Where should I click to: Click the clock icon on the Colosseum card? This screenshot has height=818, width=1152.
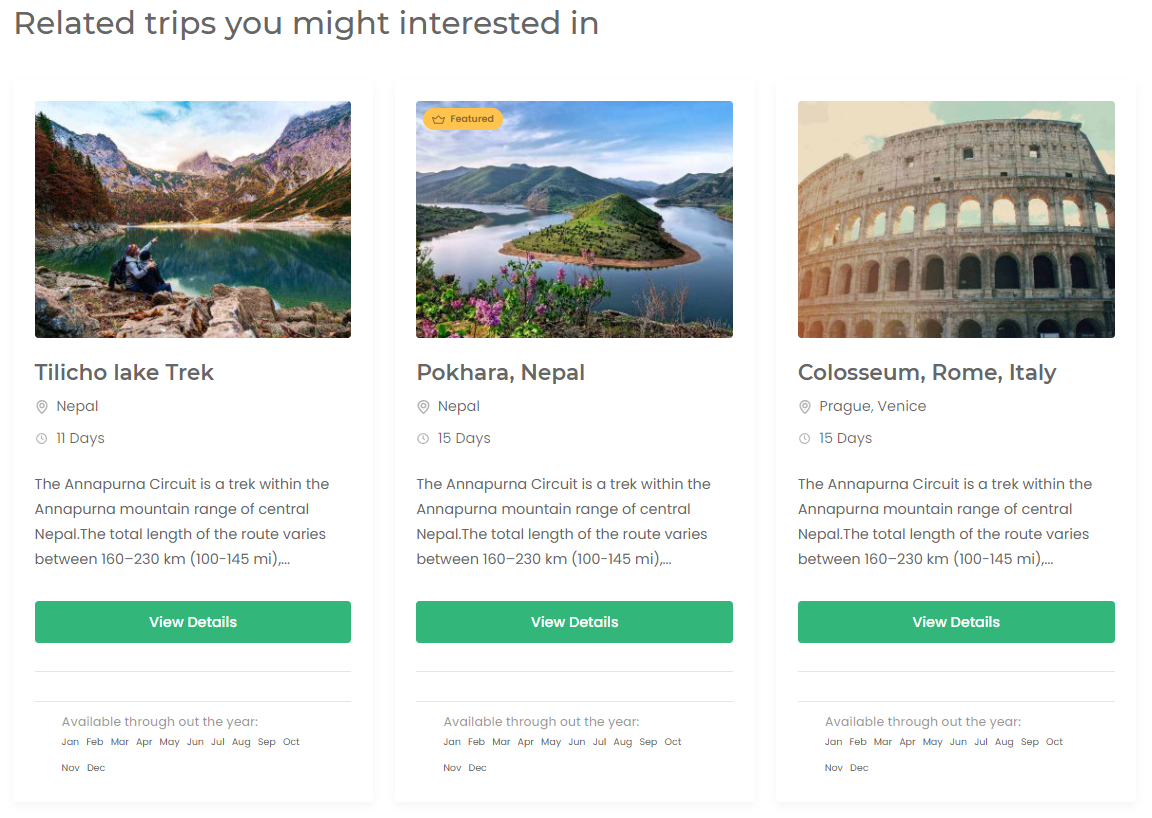(x=806, y=438)
